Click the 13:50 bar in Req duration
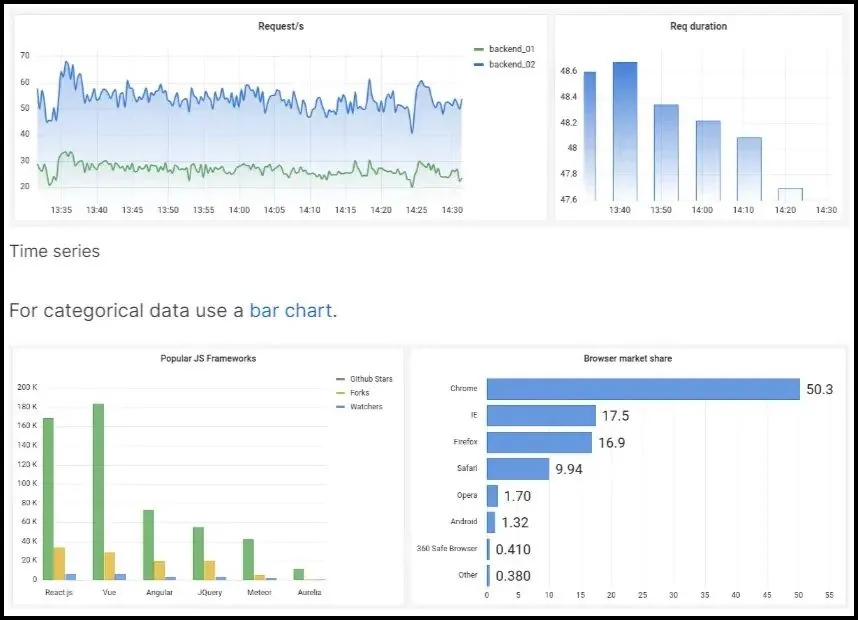This screenshot has width=858, height=620. [666, 153]
